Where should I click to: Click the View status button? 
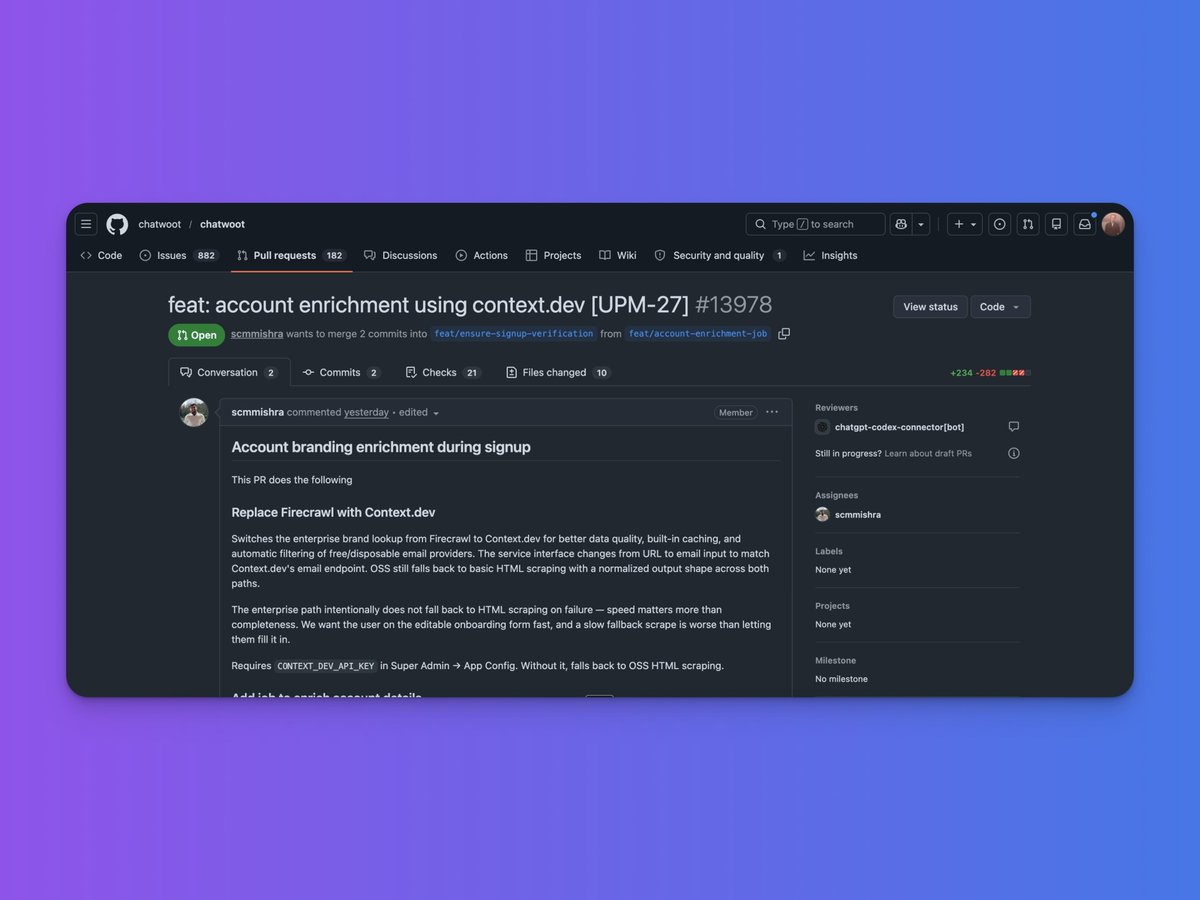(x=930, y=307)
